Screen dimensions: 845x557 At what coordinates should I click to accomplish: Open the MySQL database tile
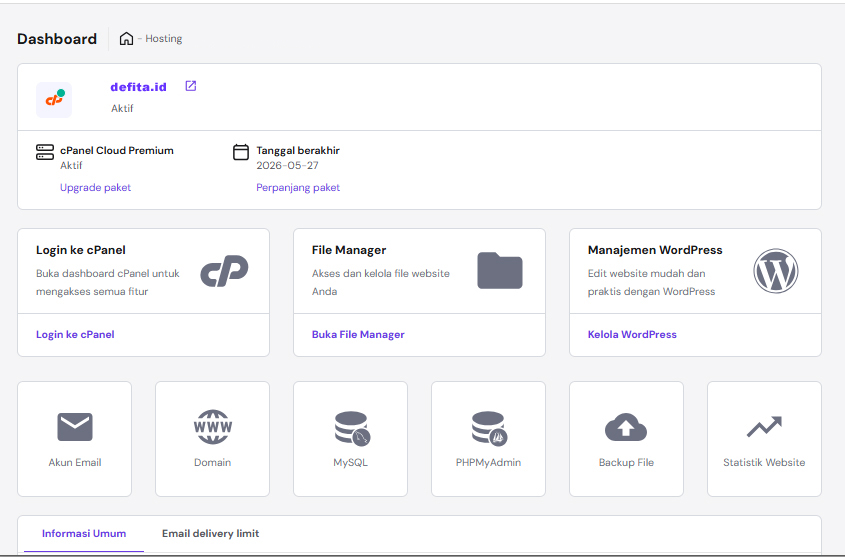pos(351,438)
